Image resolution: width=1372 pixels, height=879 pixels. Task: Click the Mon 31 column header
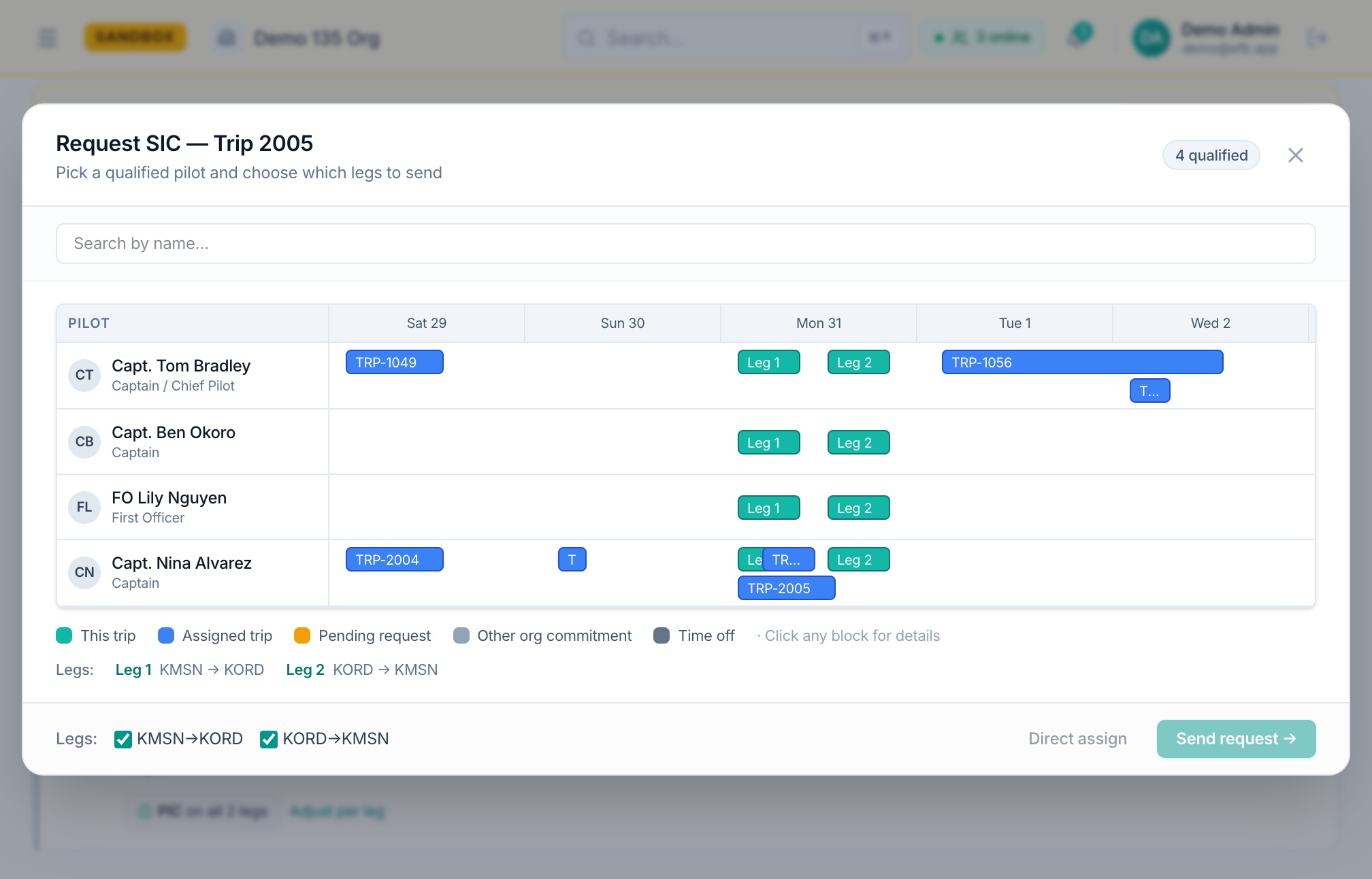click(x=819, y=323)
